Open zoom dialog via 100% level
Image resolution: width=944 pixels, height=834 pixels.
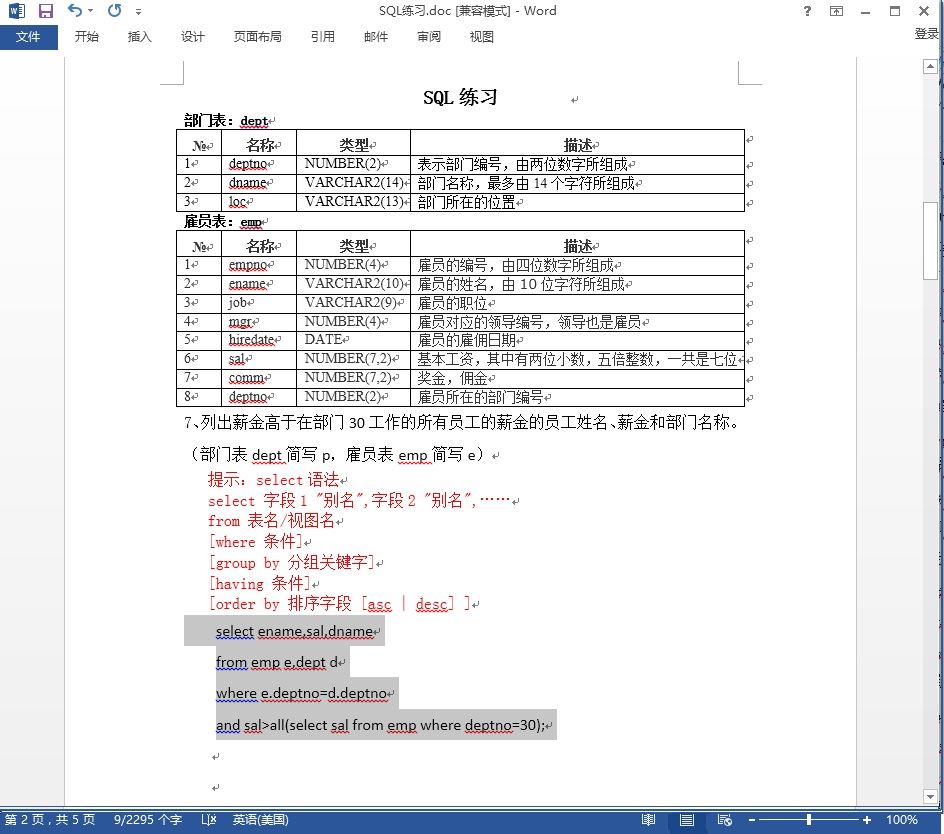coord(901,820)
